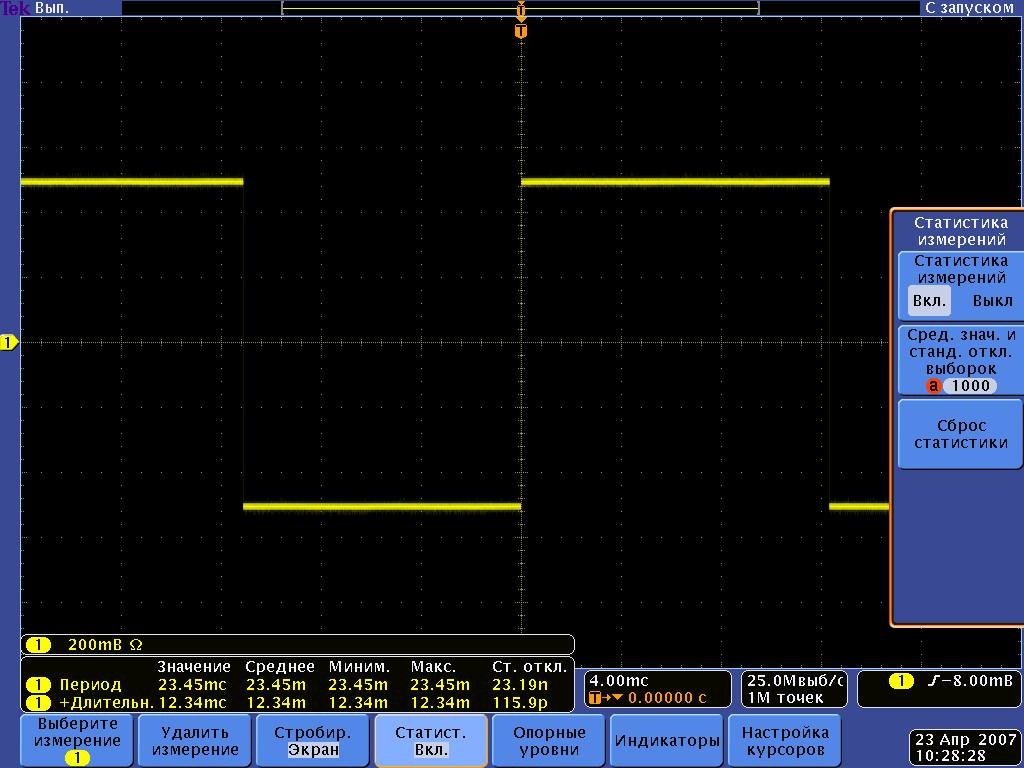Turn measurement statistics Вкл. on
1024x768 pixels.
[x=929, y=302]
